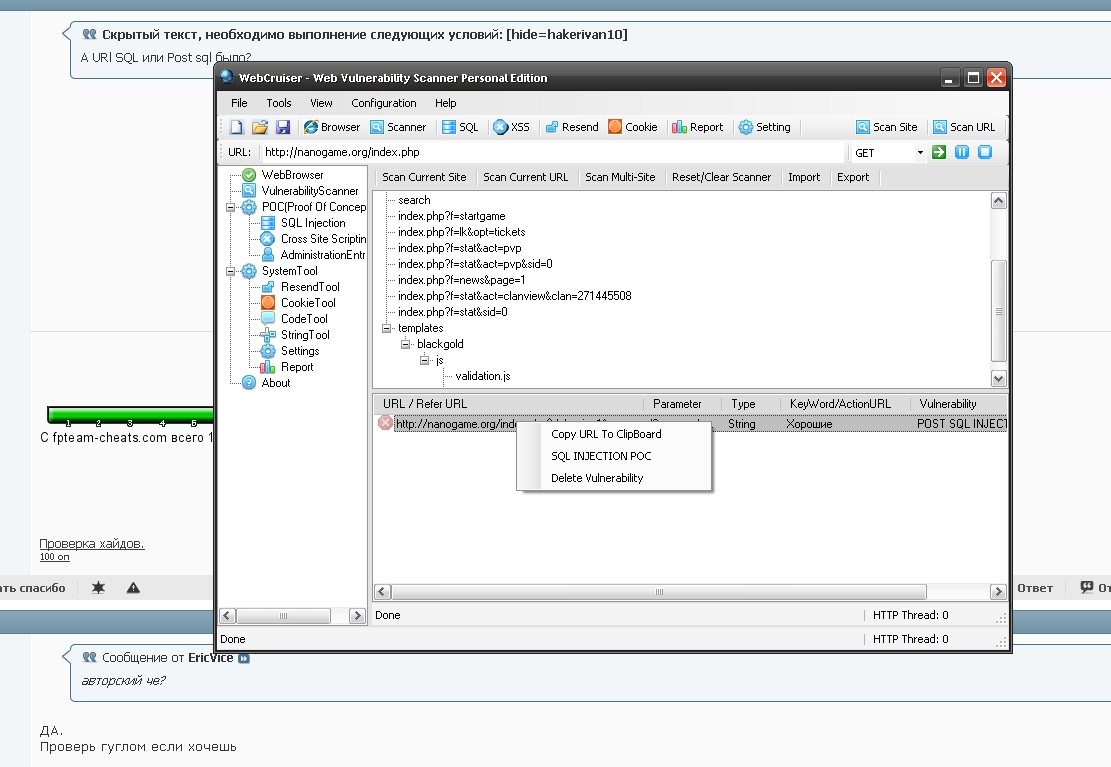The image size is (1111, 767).
Task: Select index.php?f=news&page=1 tree entry
Action: tap(461, 280)
